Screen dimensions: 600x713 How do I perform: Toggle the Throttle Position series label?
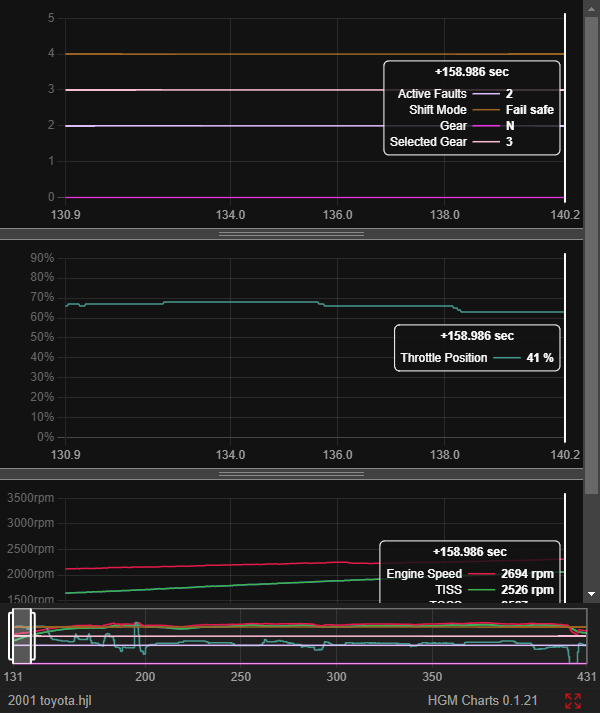(x=444, y=357)
